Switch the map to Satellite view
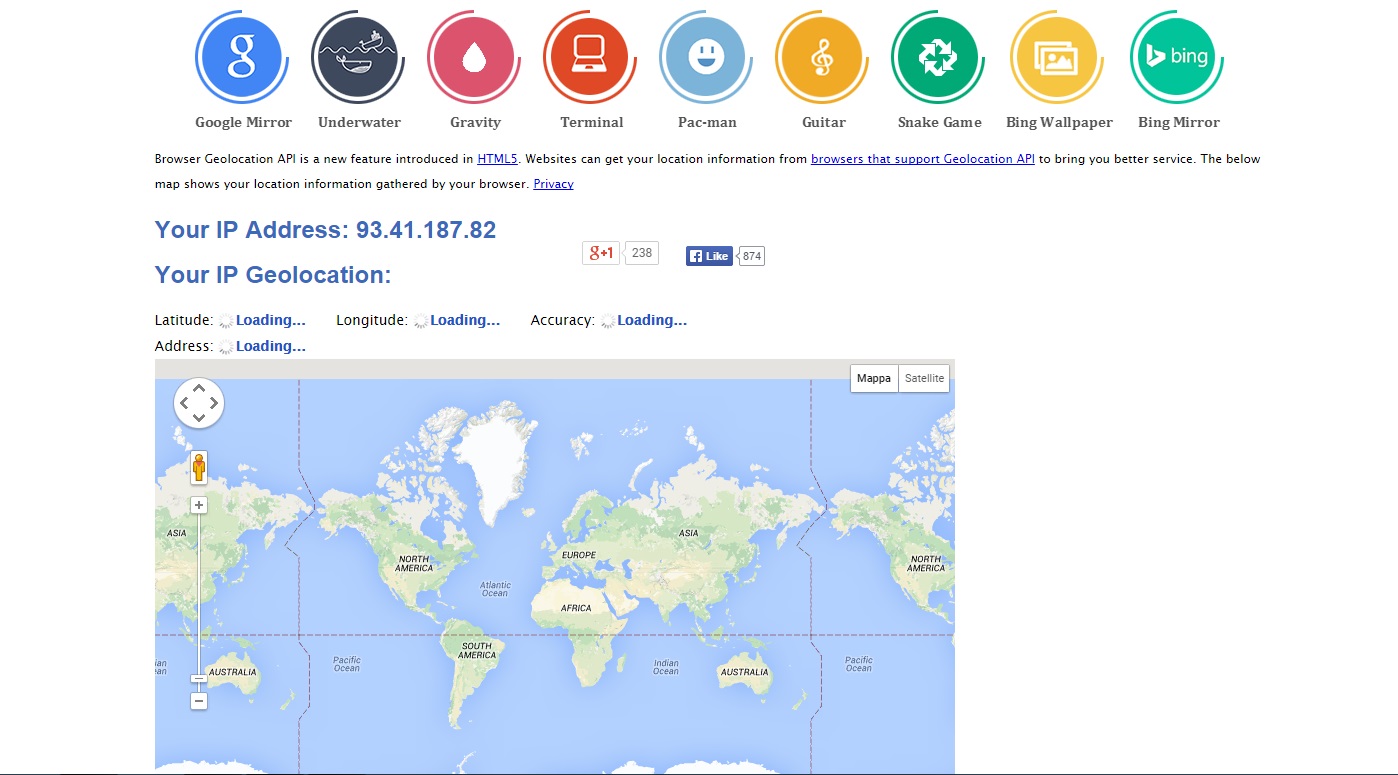Screen dimensions: 1398x775 pos(924,379)
